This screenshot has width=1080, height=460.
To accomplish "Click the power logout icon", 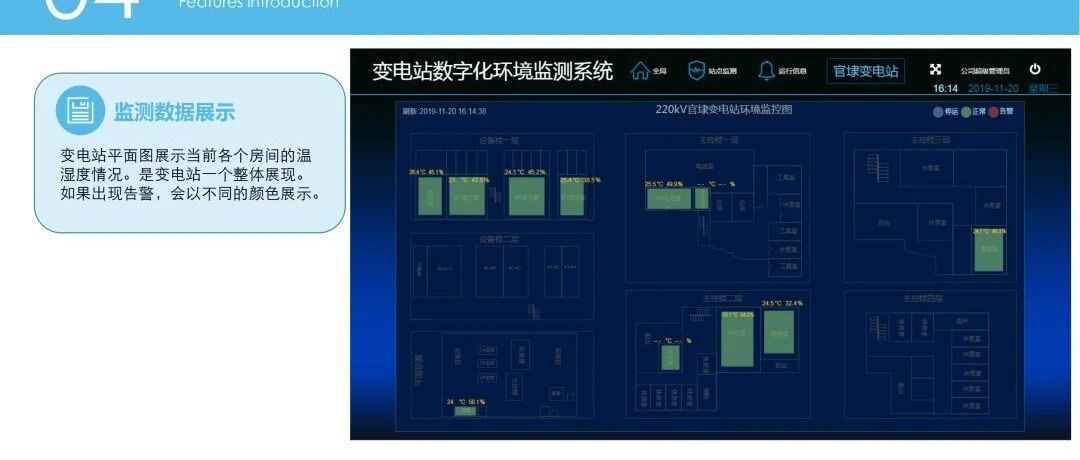I will (x=1035, y=69).
